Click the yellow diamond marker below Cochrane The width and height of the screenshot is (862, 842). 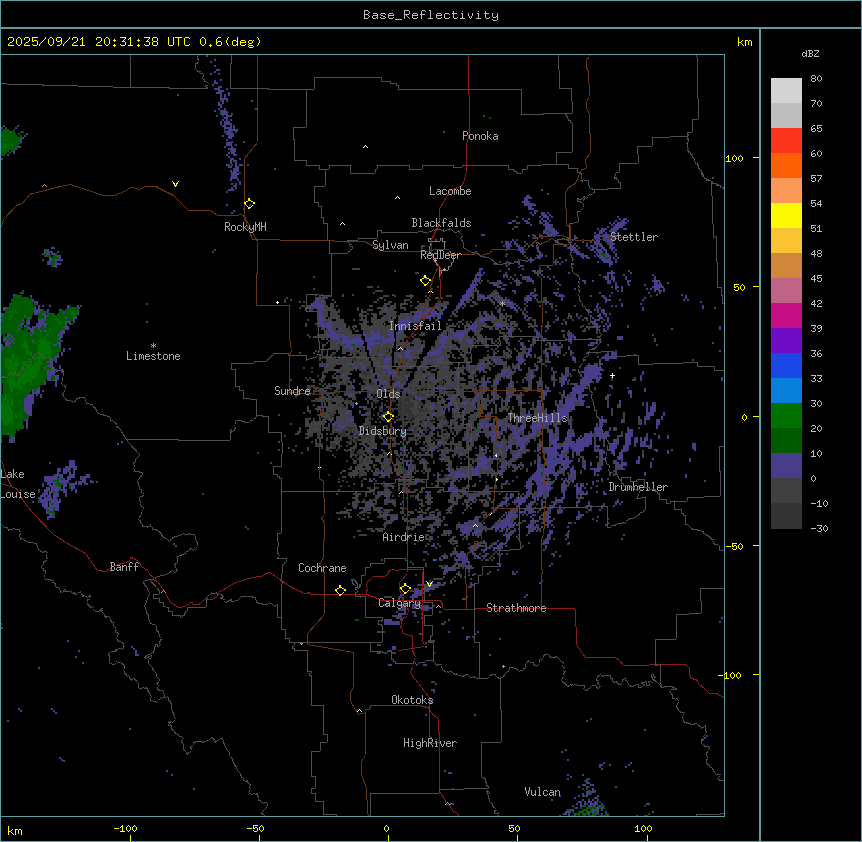tap(340, 590)
